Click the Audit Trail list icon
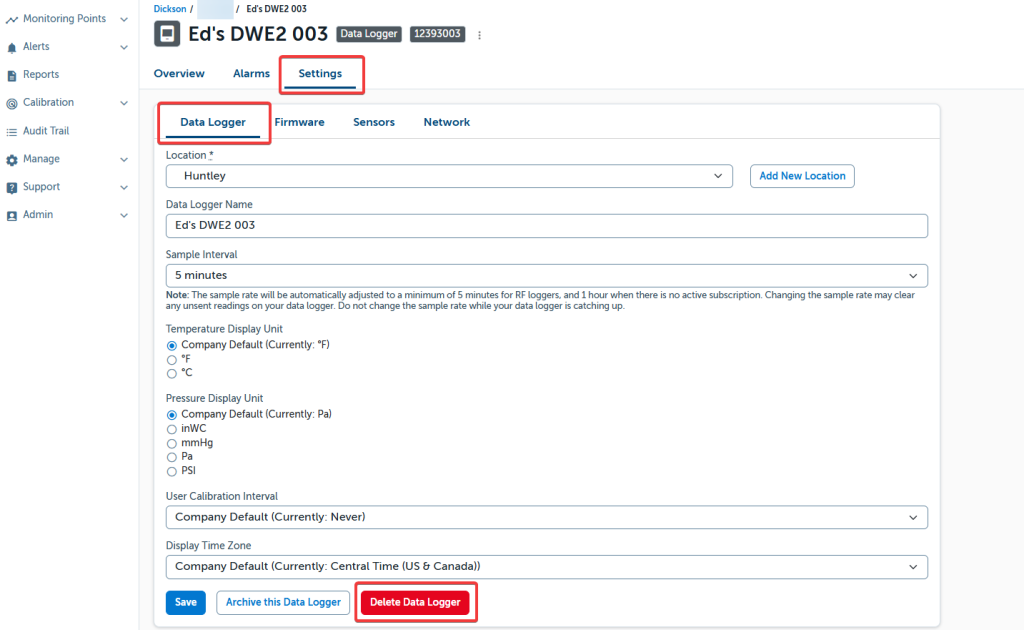The height and width of the screenshot is (630, 1024). (x=12, y=131)
